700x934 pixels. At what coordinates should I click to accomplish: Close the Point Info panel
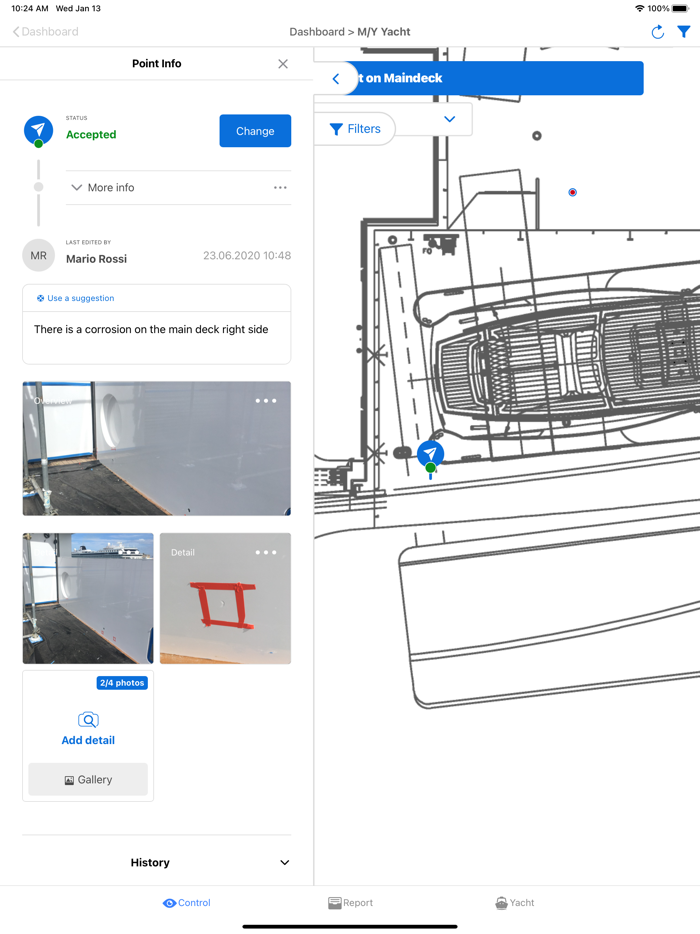[x=283, y=64]
